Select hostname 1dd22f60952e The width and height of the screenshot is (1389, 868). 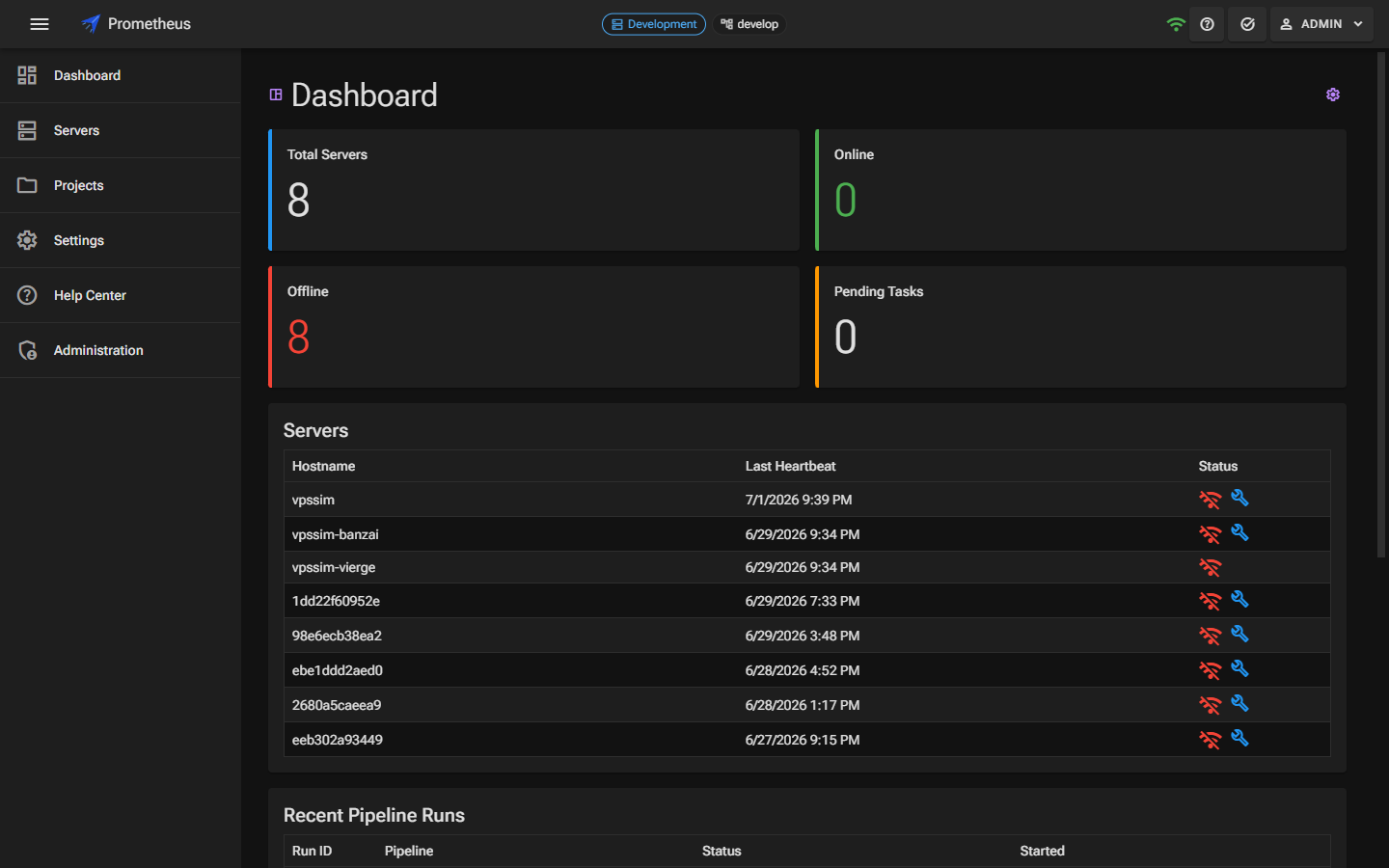coord(336,601)
